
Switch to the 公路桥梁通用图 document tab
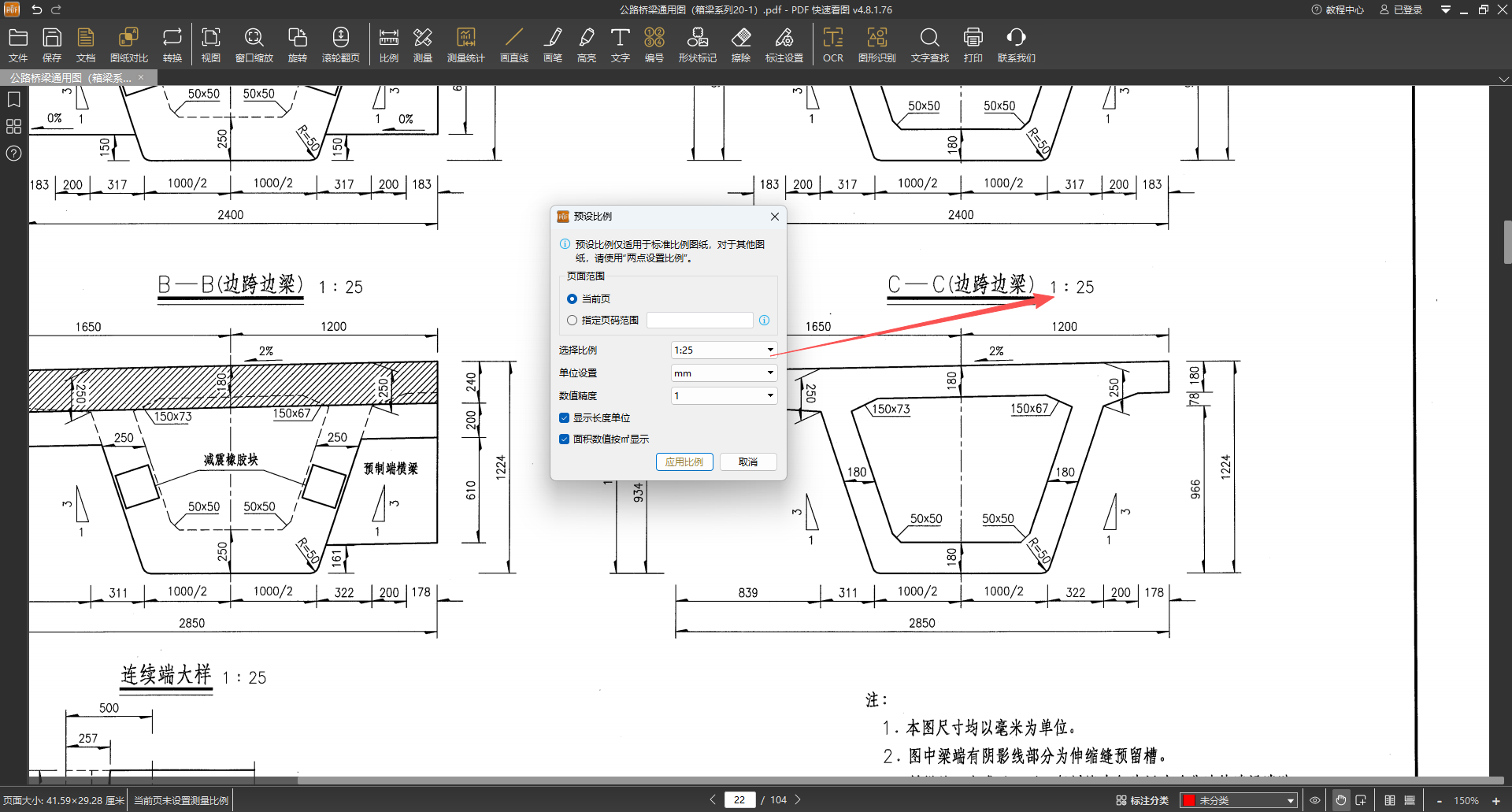coord(71,78)
